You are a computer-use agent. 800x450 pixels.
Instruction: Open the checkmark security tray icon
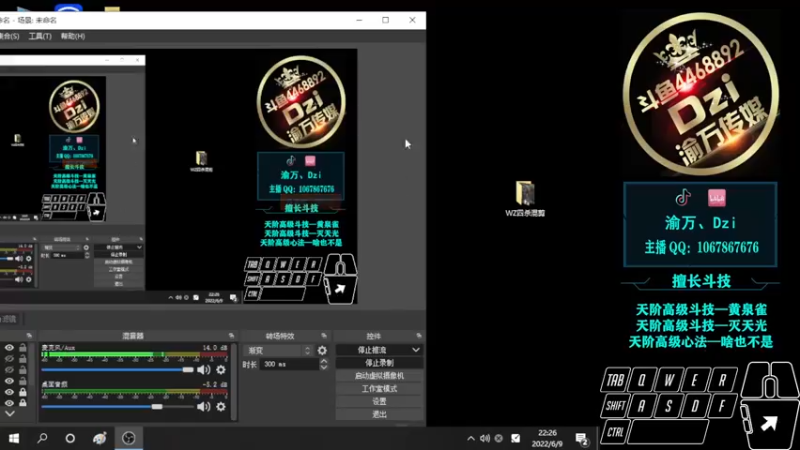coord(516,438)
